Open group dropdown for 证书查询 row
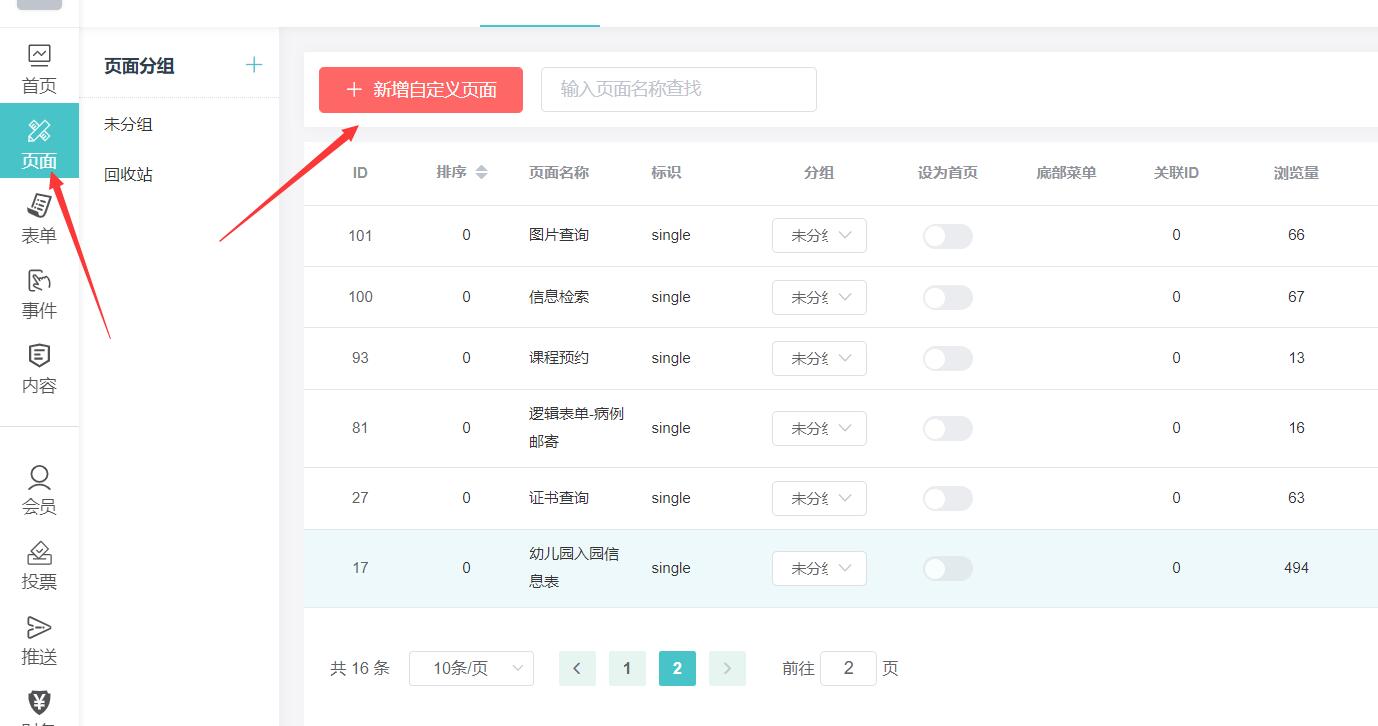Image resolution: width=1378 pixels, height=726 pixels. click(819, 498)
